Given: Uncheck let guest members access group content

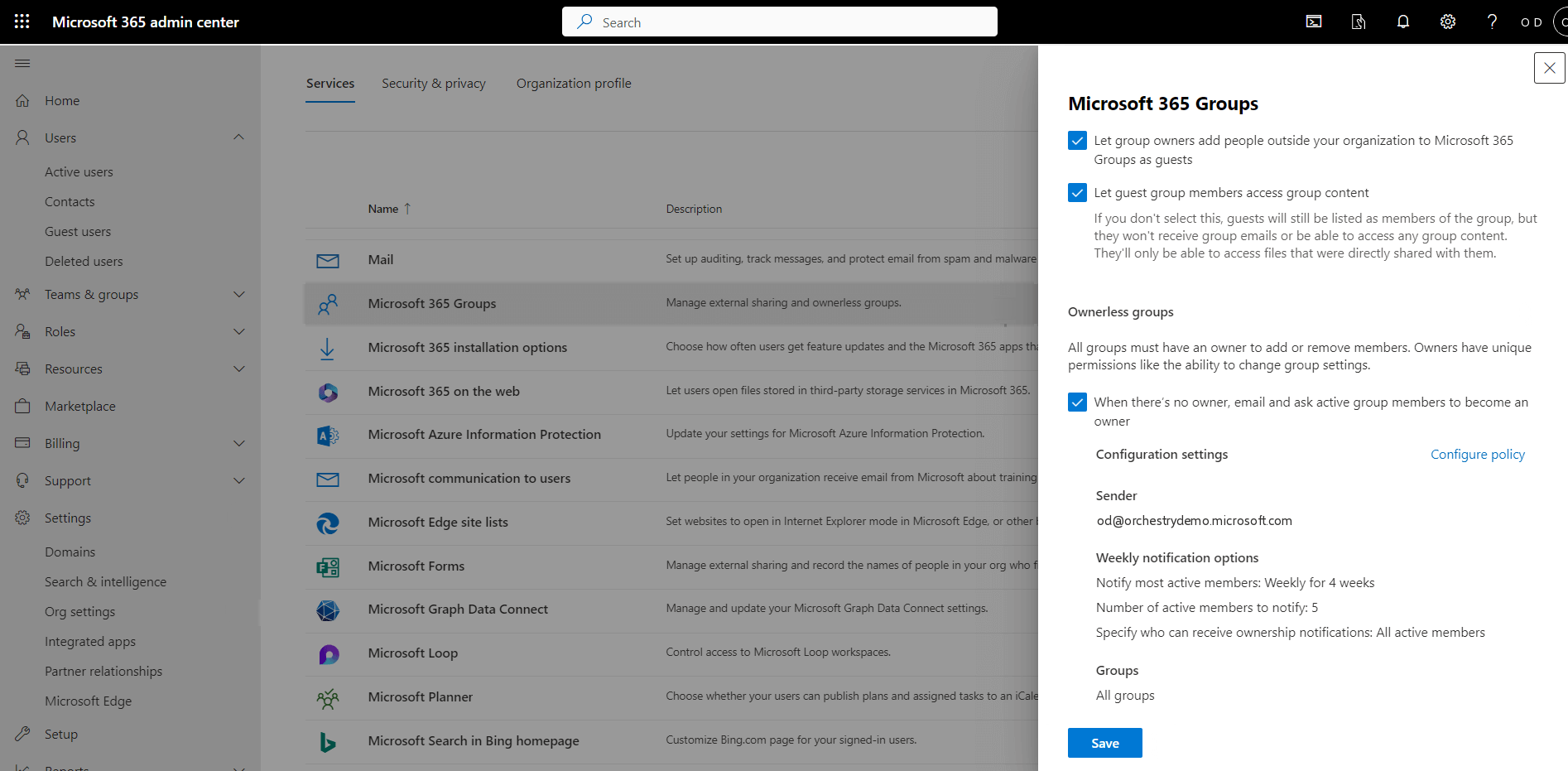Looking at the screenshot, I should pyautogui.click(x=1077, y=193).
